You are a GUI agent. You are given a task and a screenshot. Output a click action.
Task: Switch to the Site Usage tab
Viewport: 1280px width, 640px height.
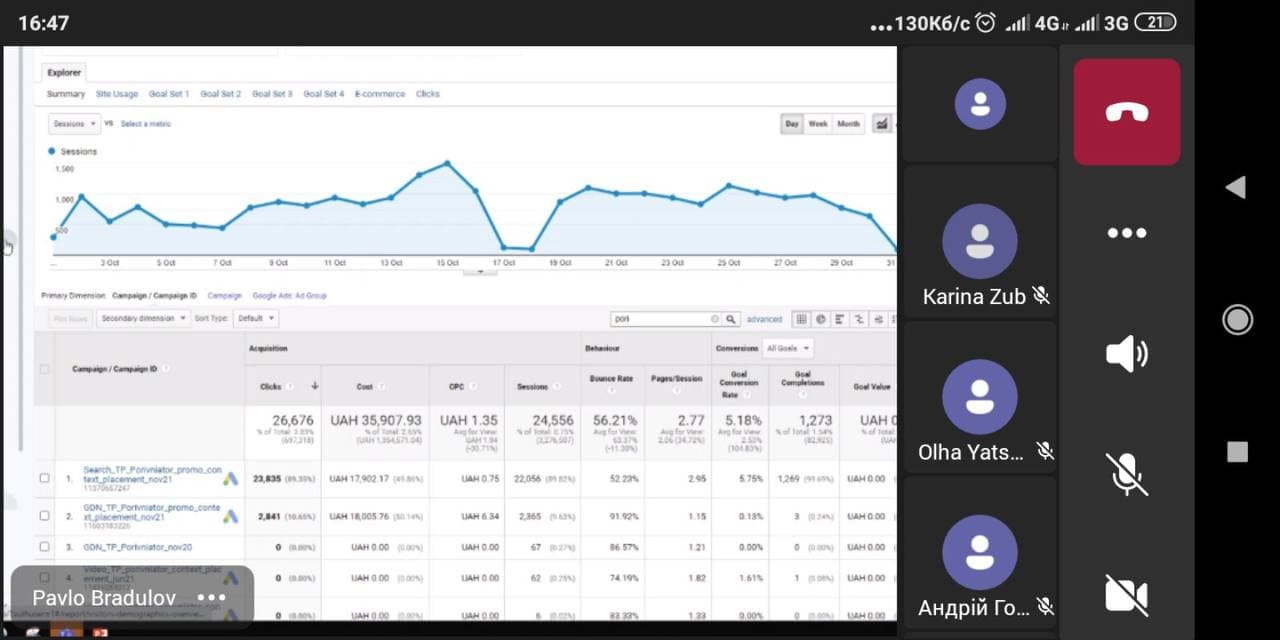(117, 94)
